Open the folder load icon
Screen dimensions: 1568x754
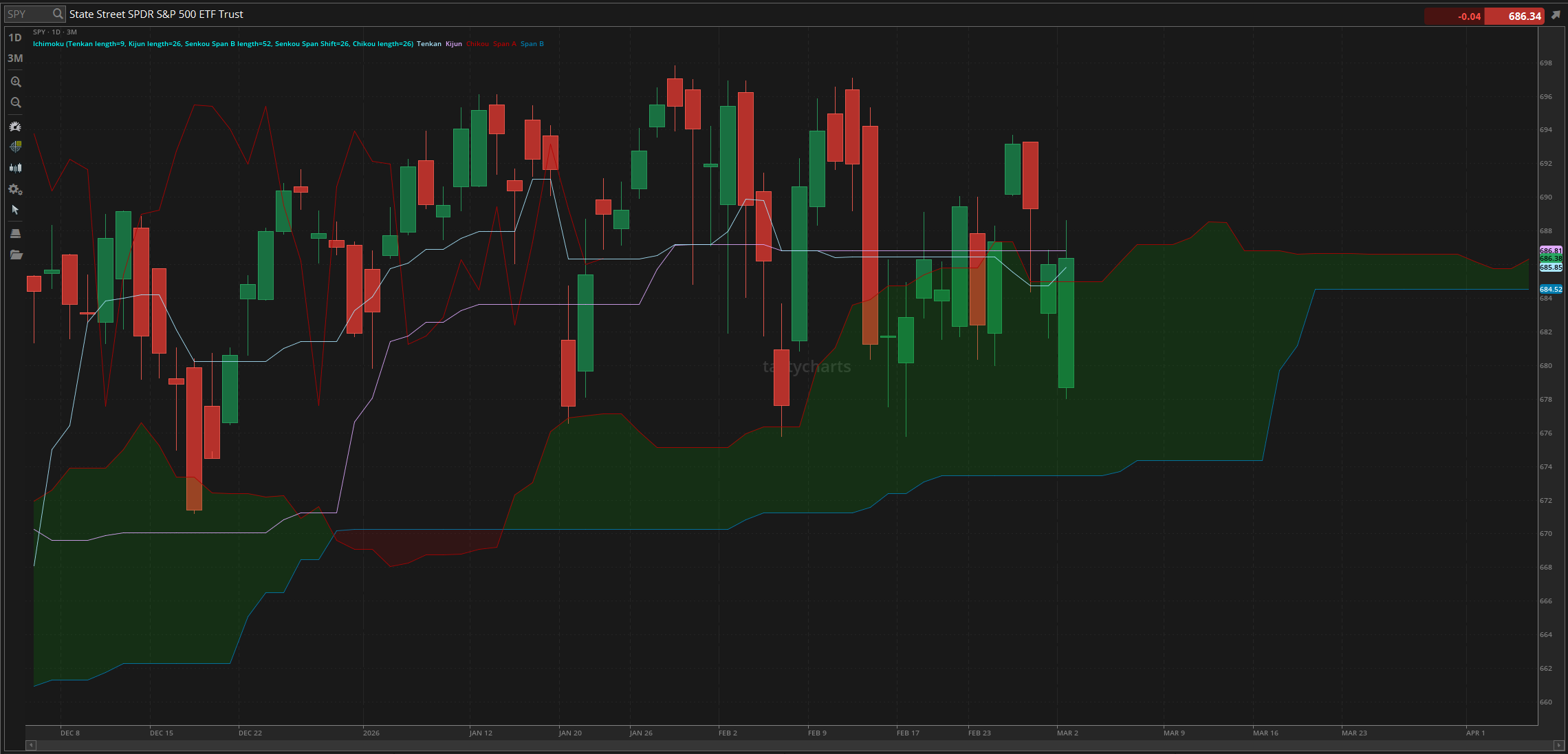click(x=15, y=255)
